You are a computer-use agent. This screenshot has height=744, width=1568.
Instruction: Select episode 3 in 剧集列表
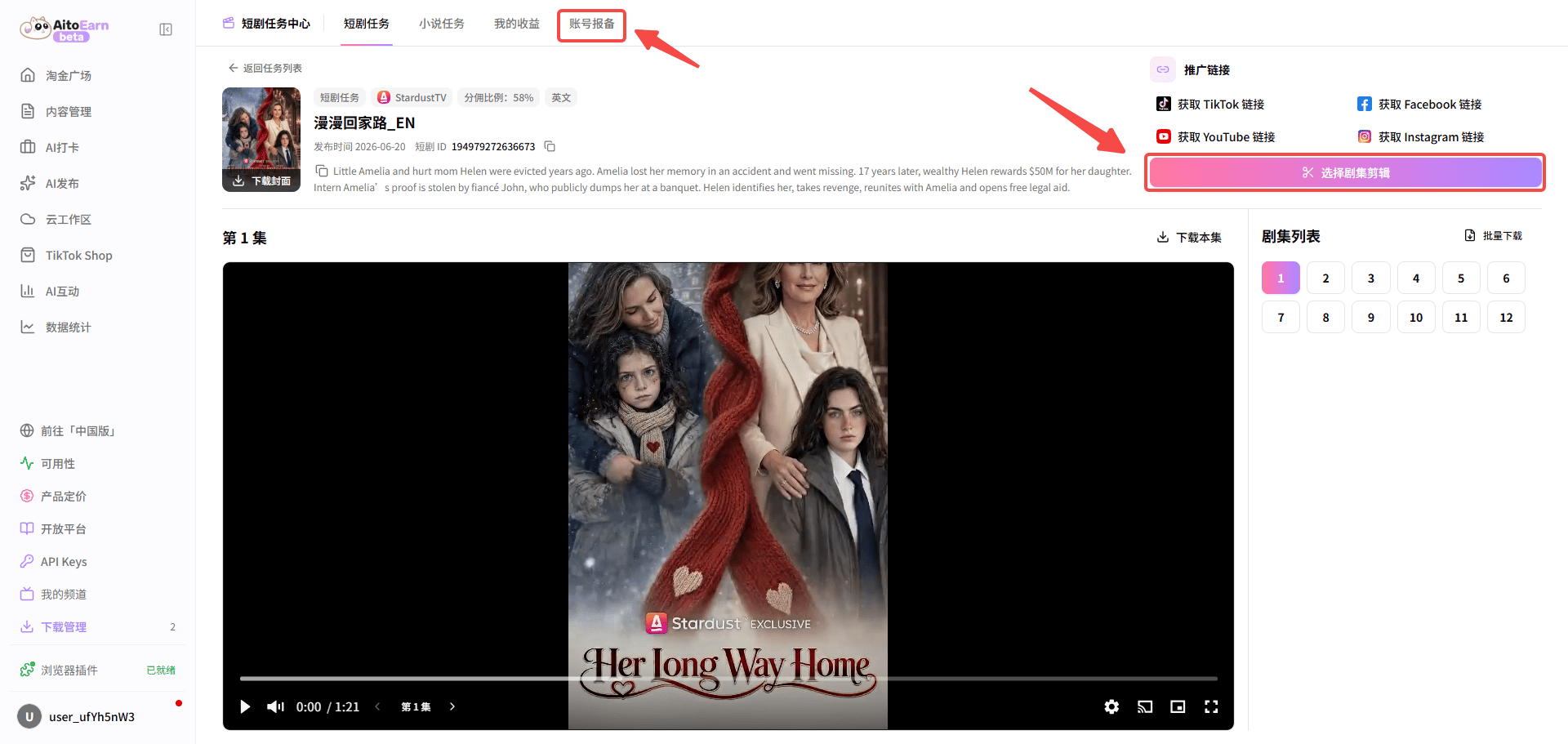(1371, 278)
